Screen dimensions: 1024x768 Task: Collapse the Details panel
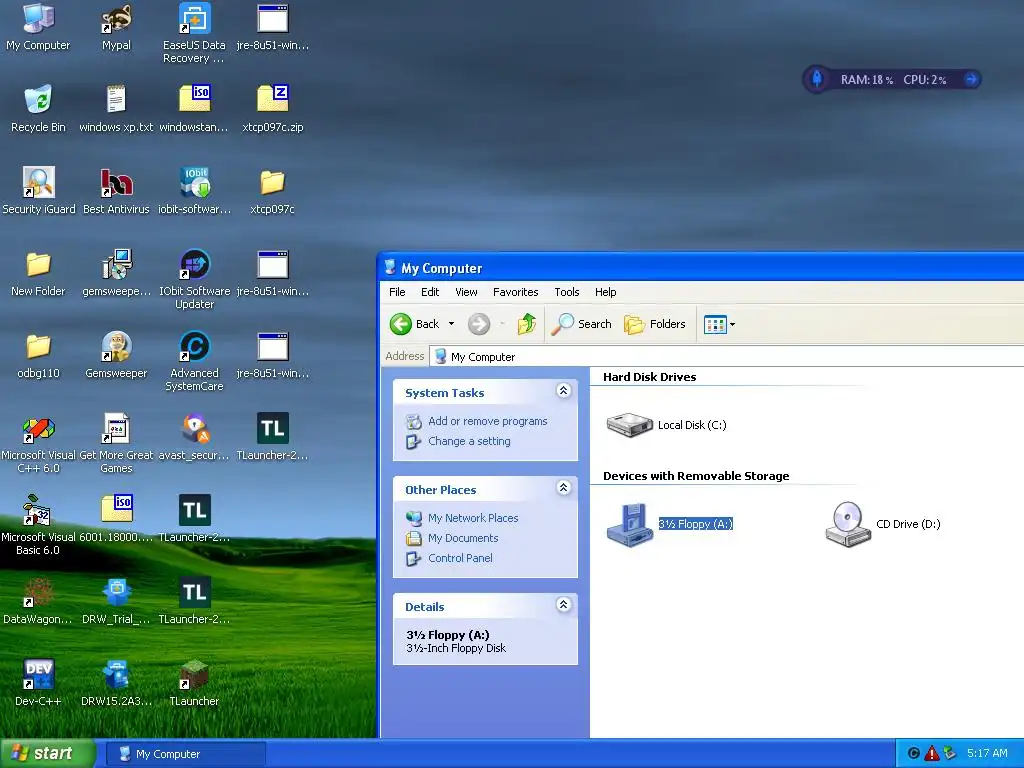pos(564,605)
